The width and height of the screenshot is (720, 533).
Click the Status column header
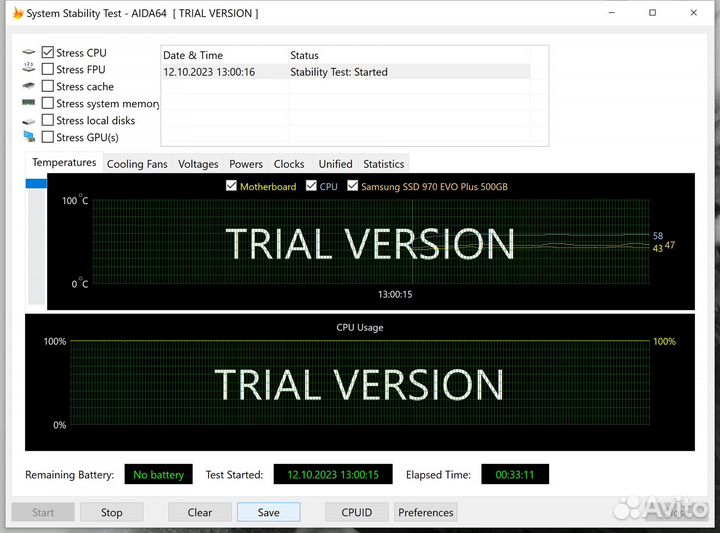click(x=409, y=55)
